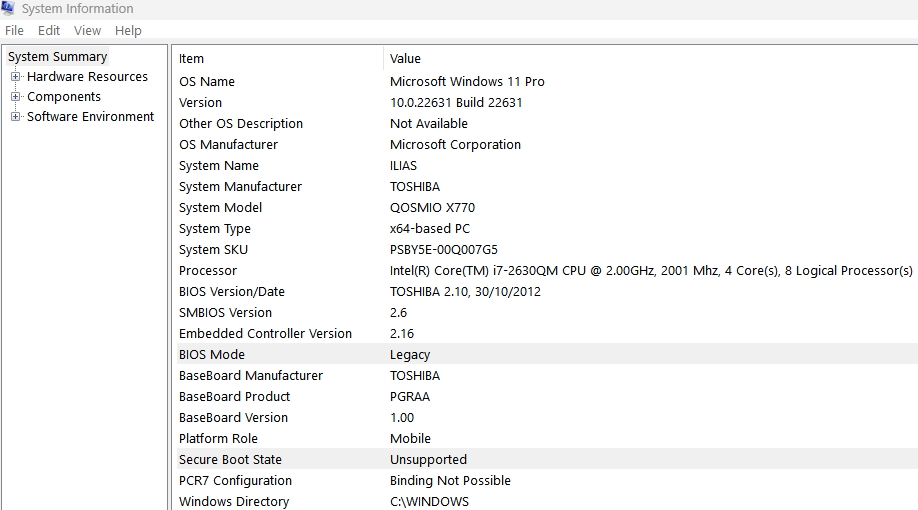Click the TOSHIBA BaseBoard Manufacturer value
This screenshot has height=510, width=918.
[415, 376]
